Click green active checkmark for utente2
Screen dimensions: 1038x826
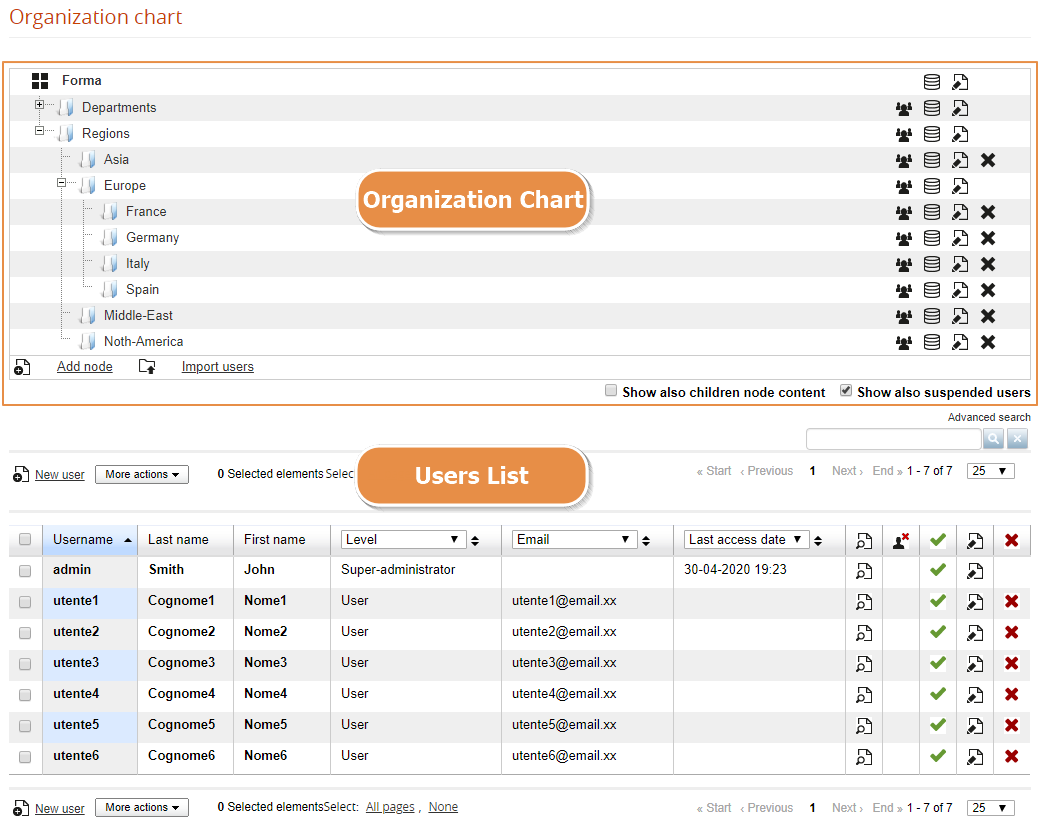click(x=937, y=632)
